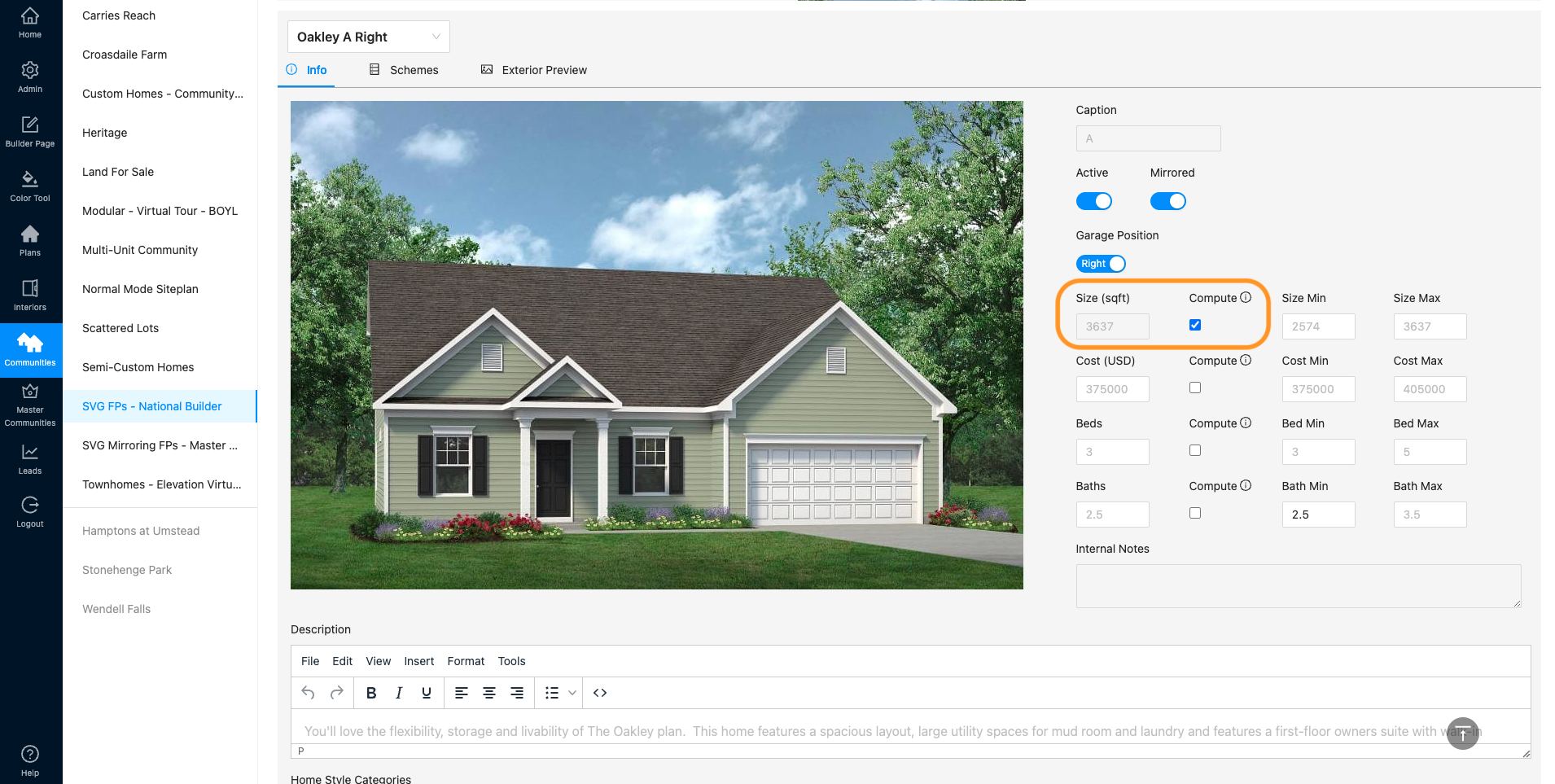The image size is (1555, 784).
Task: Uncheck the Size Compute checkbox
Action: pos(1195,325)
